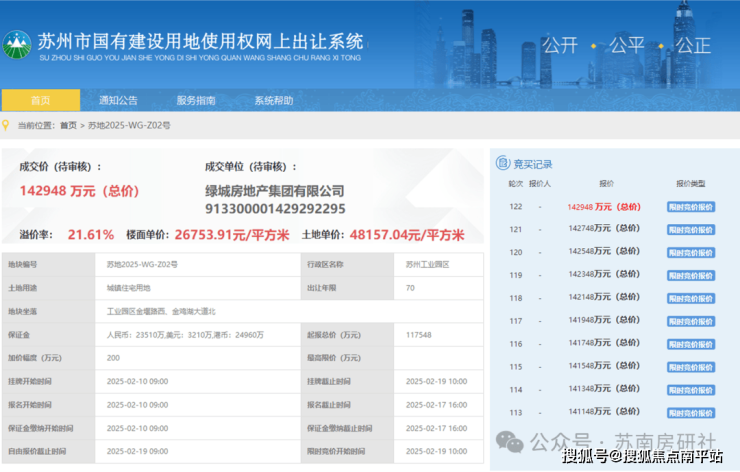Click the 142948 万元 transaction price text
The height and width of the screenshot is (472, 740).
(x=79, y=191)
